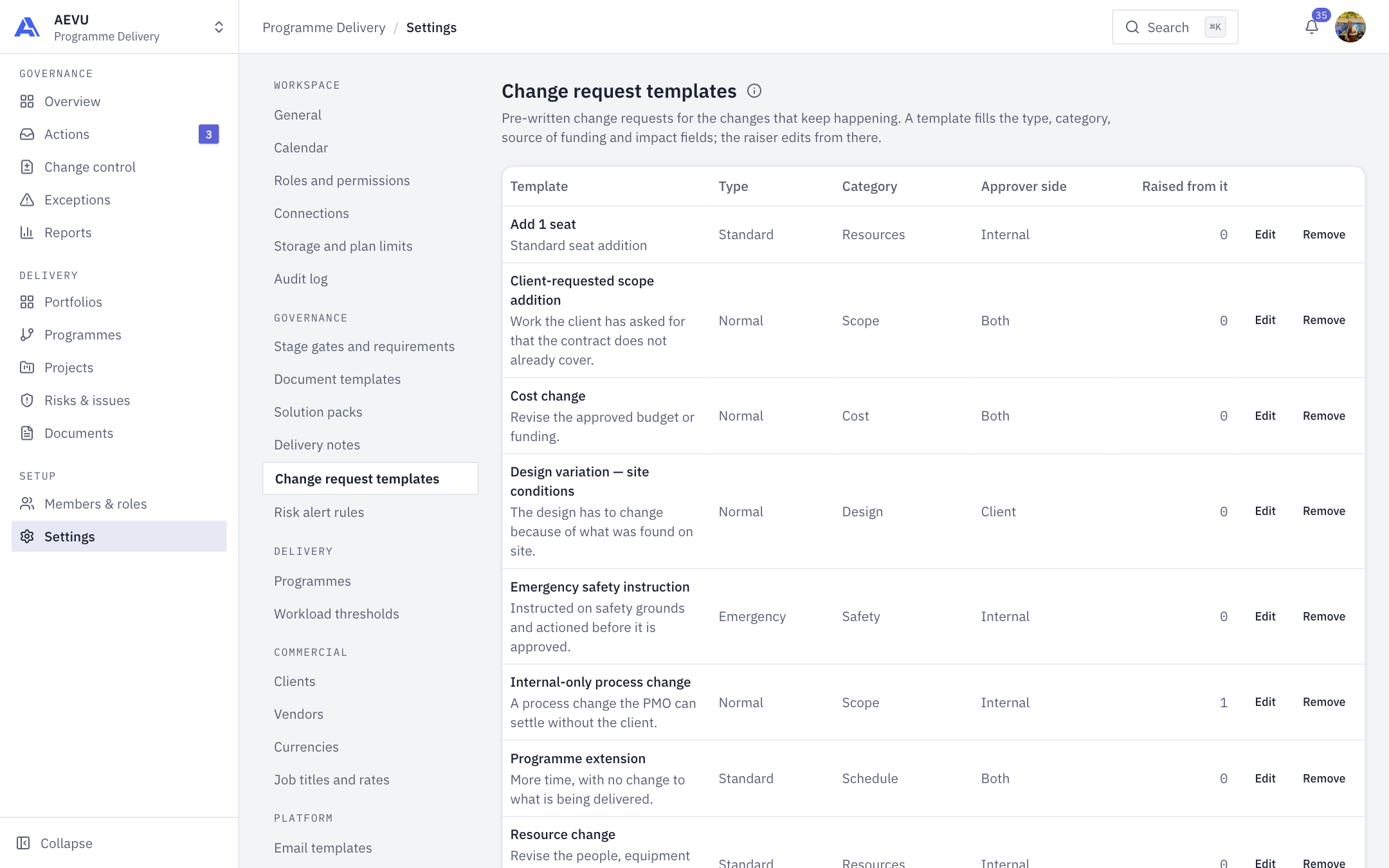Open Stage gates and requirements settings
This screenshot has width=1389, height=868.
coord(364,347)
